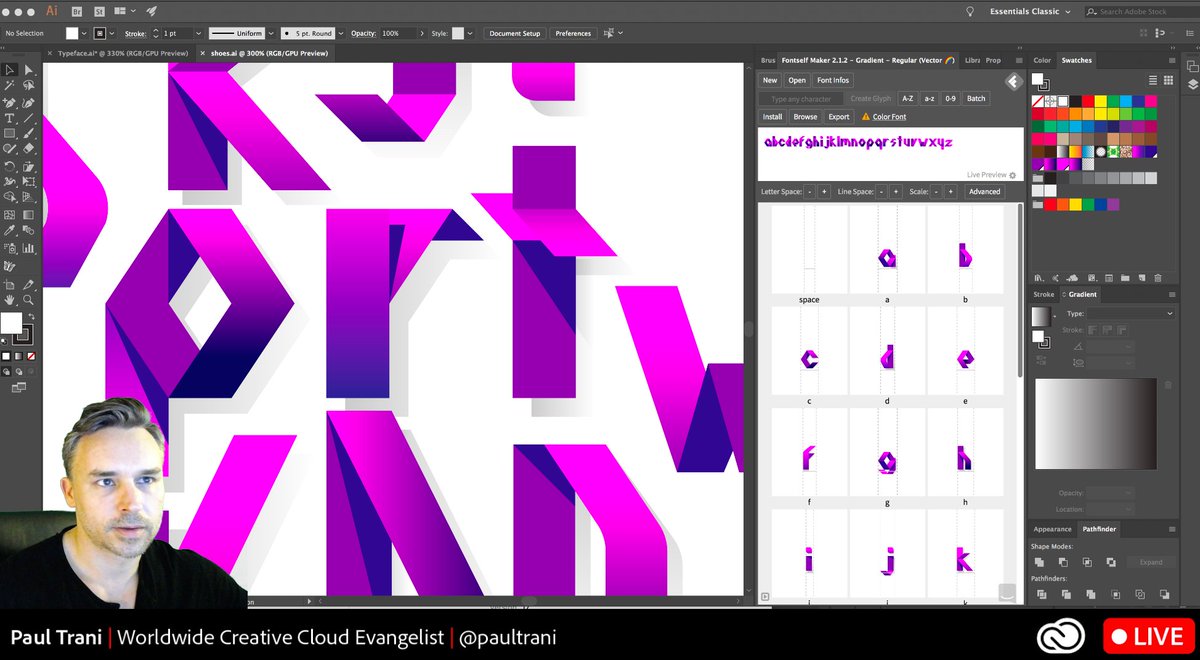Click the Preferences button

pyautogui.click(x=573, y=33)
